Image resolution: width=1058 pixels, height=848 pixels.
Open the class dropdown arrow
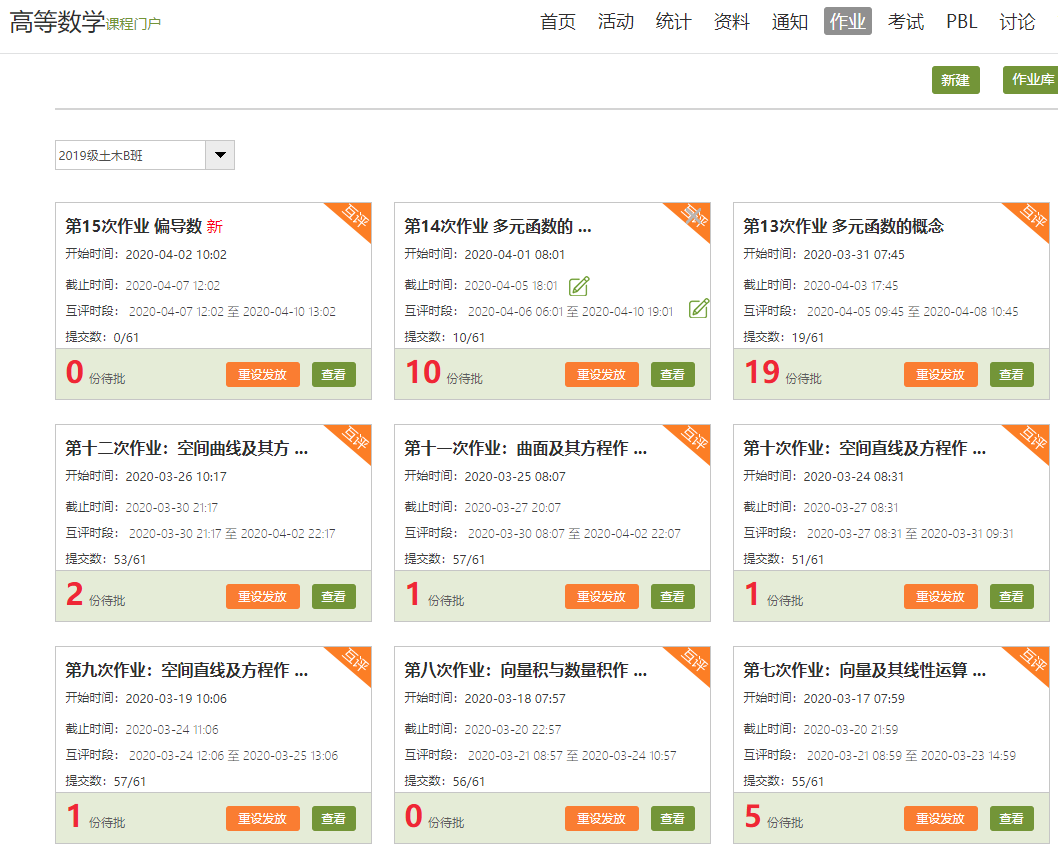(219, 155)
